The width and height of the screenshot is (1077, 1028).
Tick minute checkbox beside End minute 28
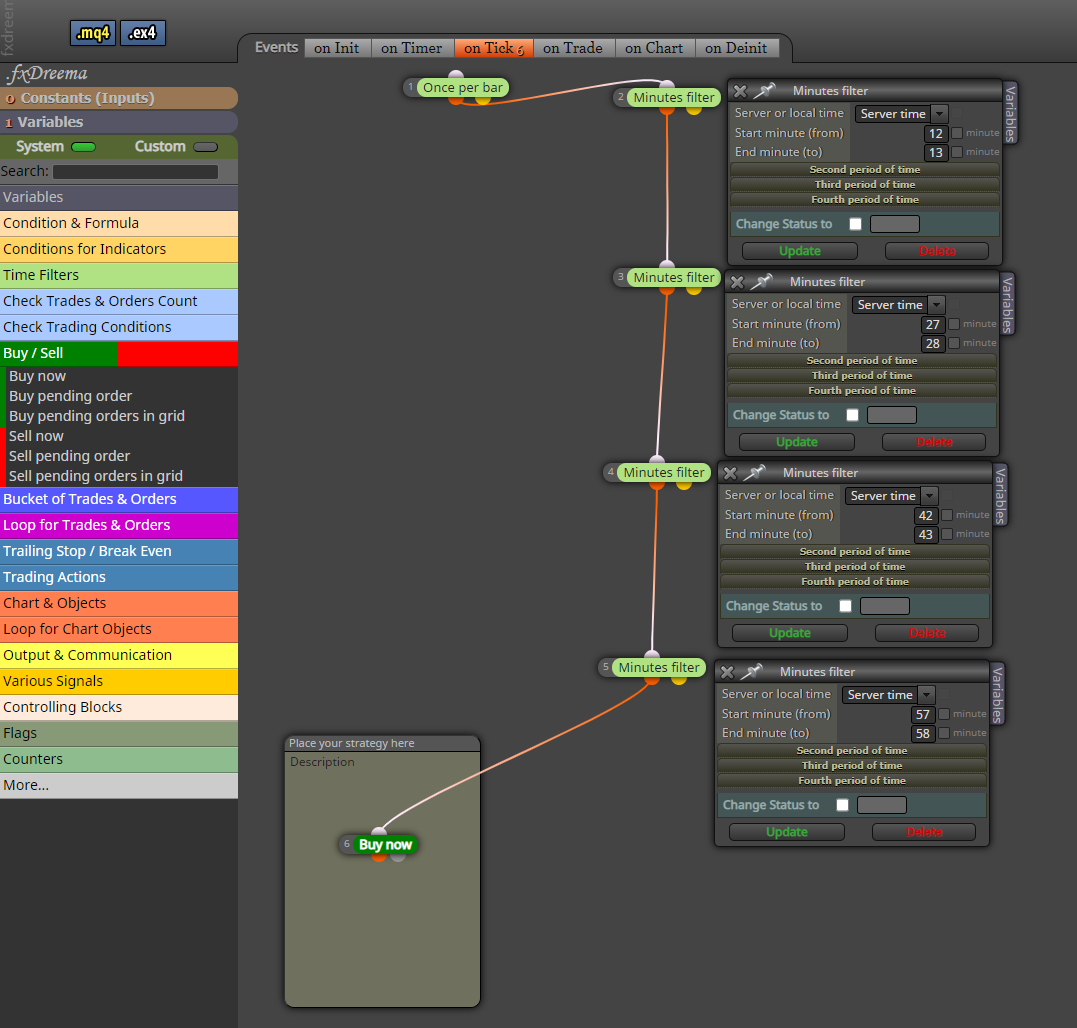coord(953,343)
